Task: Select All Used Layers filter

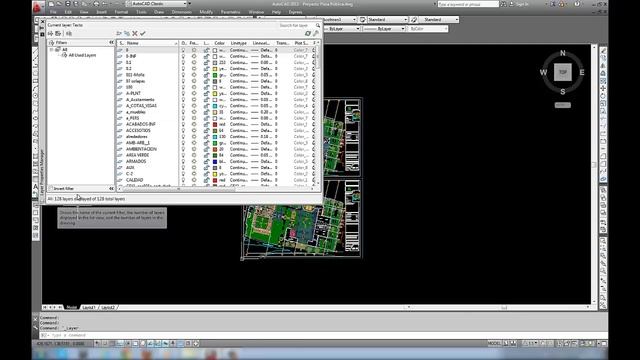Action: tap(82, 55)
